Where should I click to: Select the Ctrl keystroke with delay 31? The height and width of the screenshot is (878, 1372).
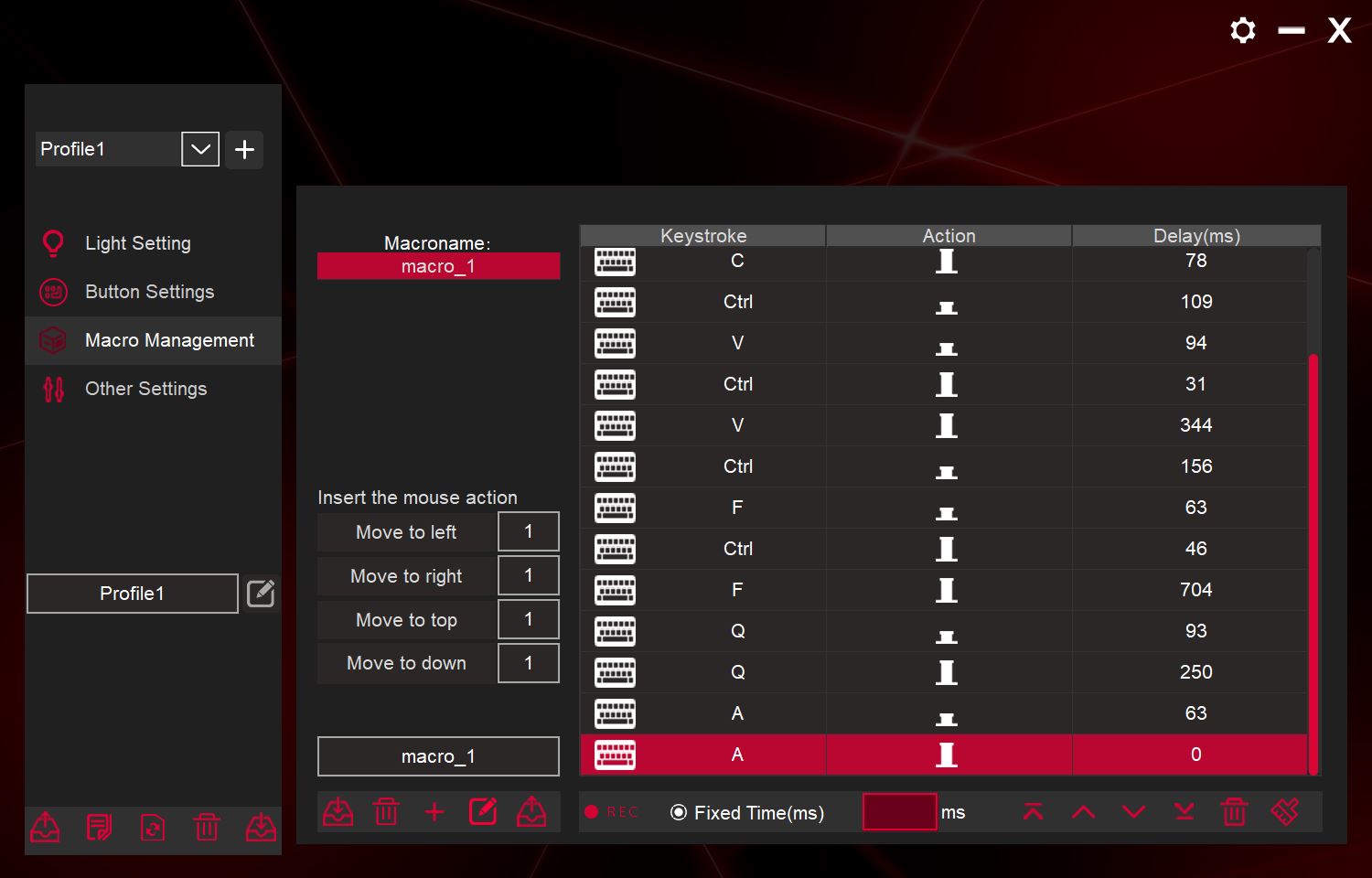(x=738, y=384)
